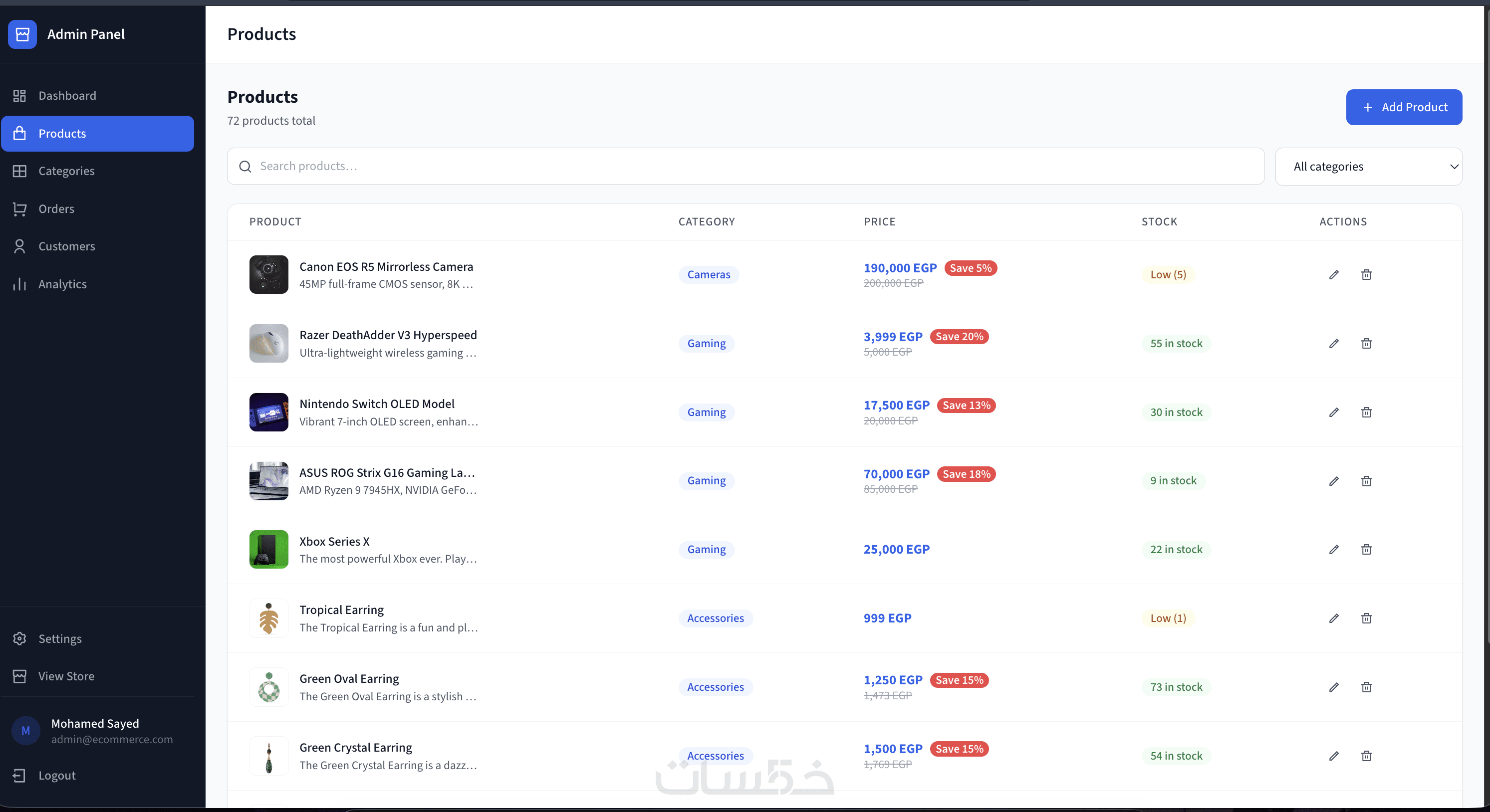The image size is (1490, 812).
Task: Click the Green Oval Earring product name
Action: tap(349, 679)
